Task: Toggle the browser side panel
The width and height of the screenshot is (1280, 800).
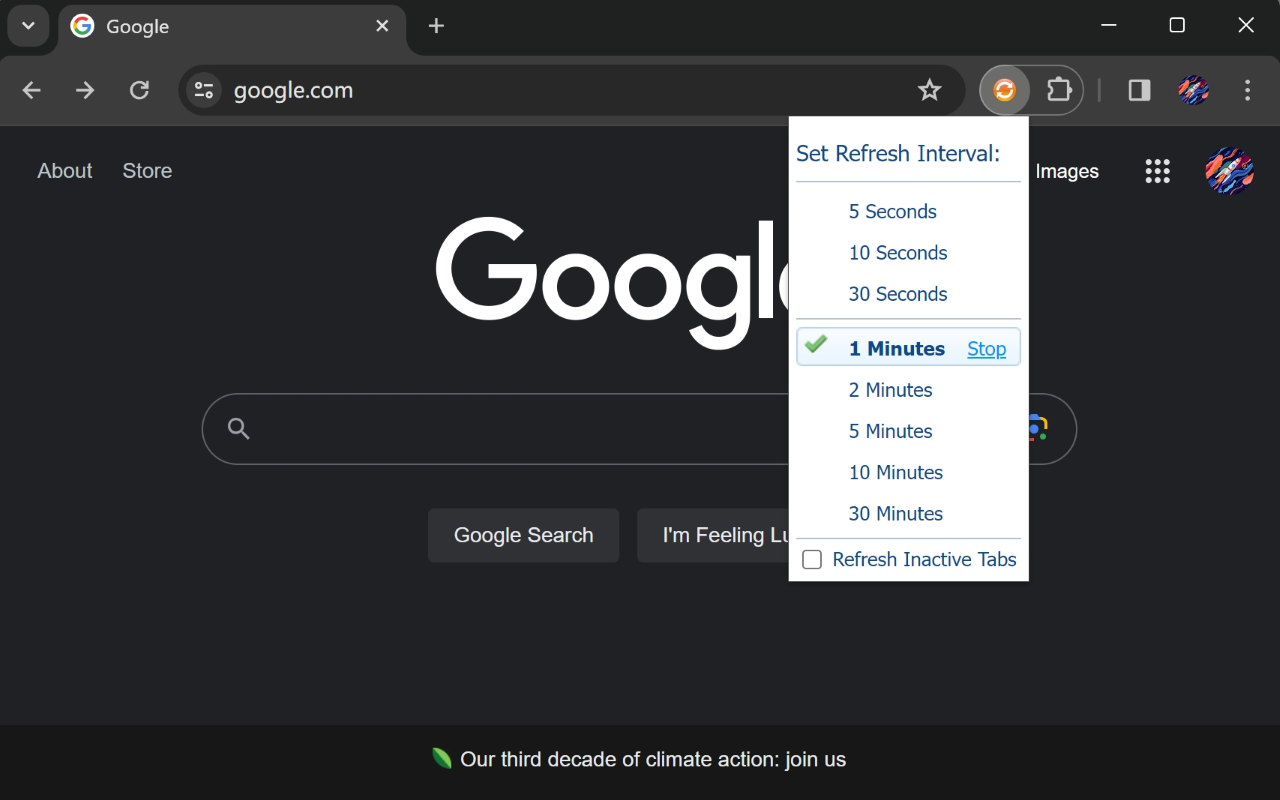Action: [1139, 90]
